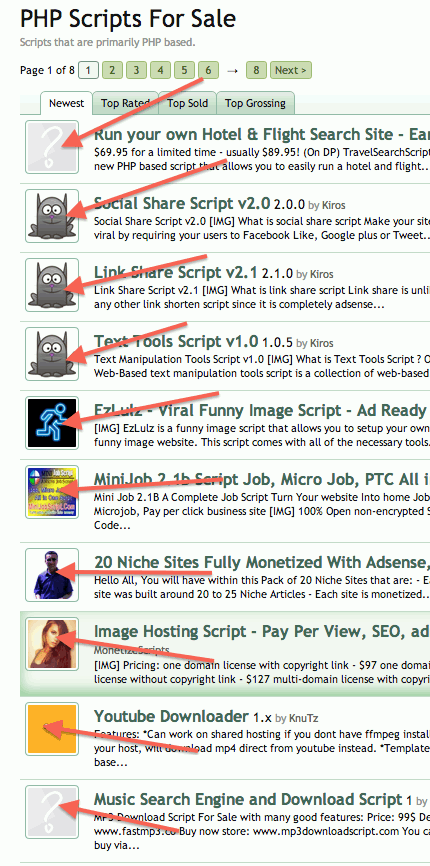Open the Music Search Engine question-mark thumbnail

point(52,812)
